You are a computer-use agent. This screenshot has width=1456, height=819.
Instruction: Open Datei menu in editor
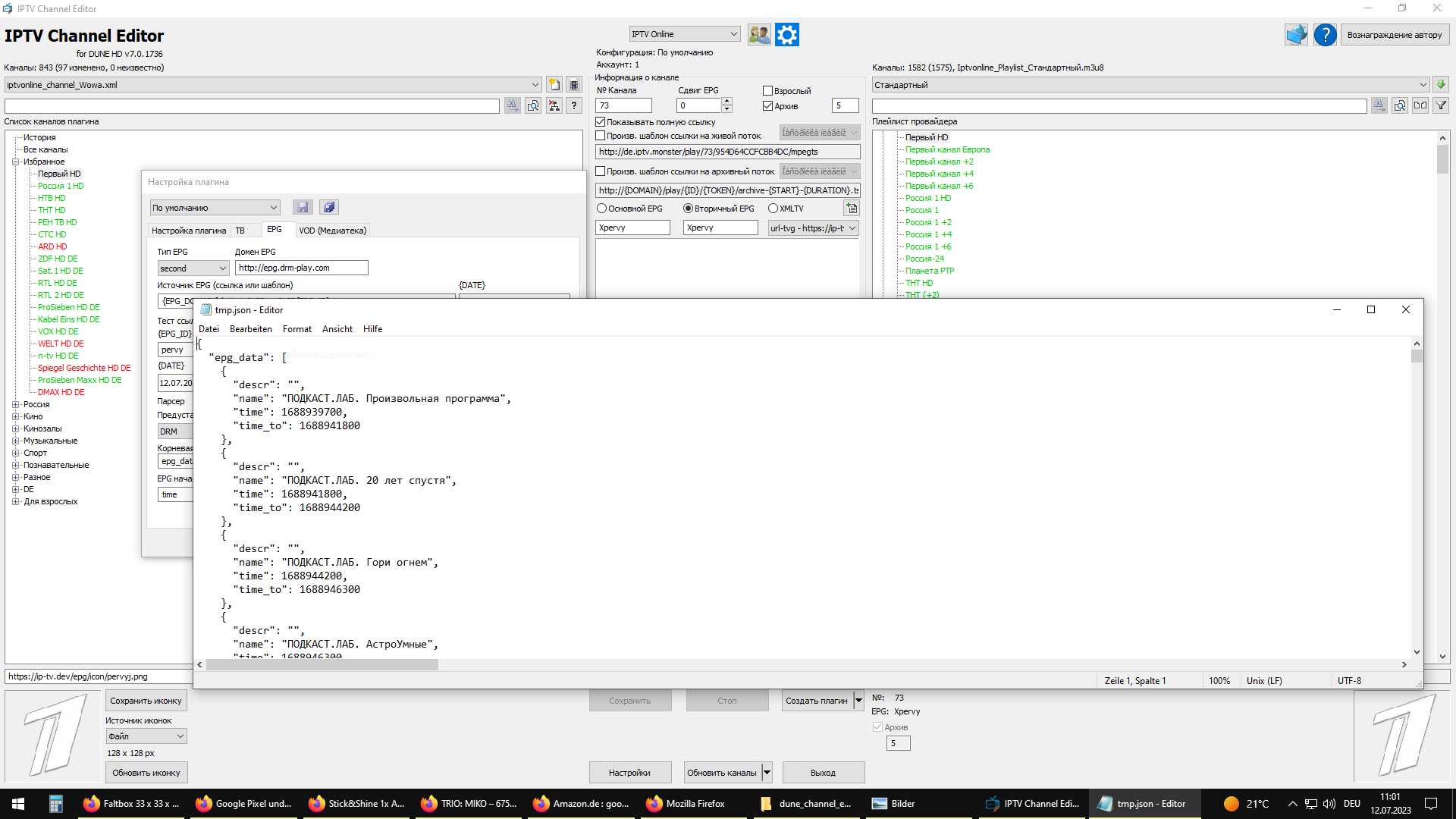click(209, 329)
